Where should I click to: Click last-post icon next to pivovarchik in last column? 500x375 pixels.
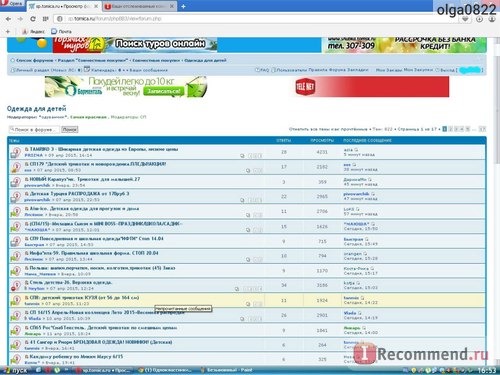[x=373, y=194]
